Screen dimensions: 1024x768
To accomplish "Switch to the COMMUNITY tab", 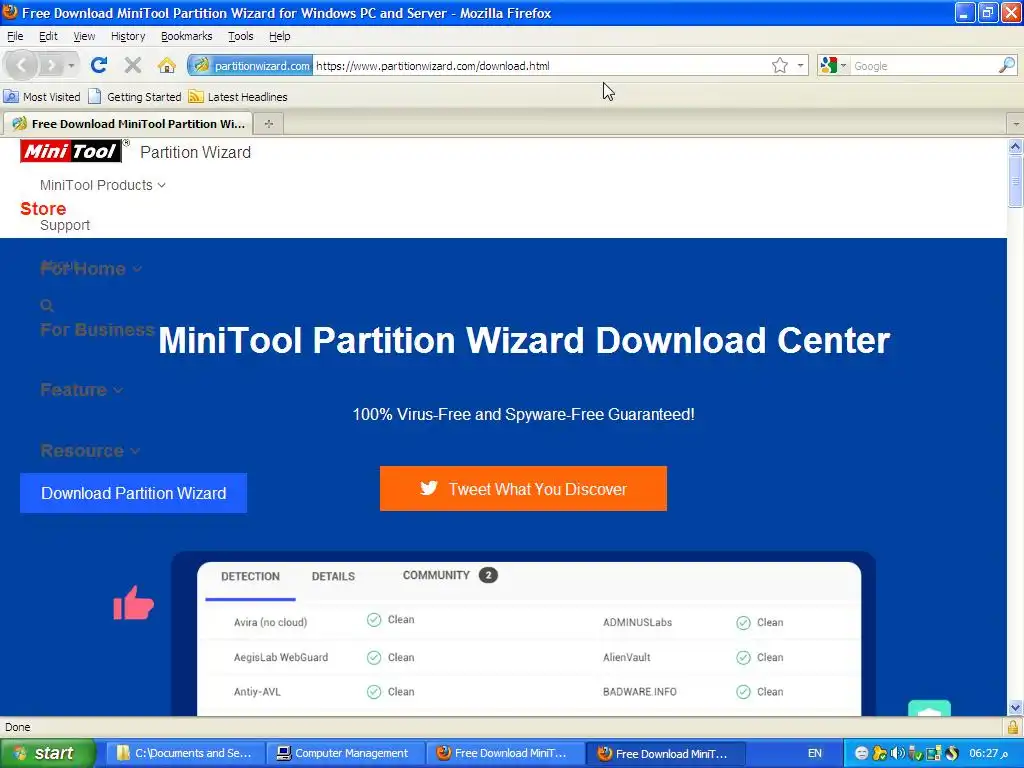I will 449,575.
